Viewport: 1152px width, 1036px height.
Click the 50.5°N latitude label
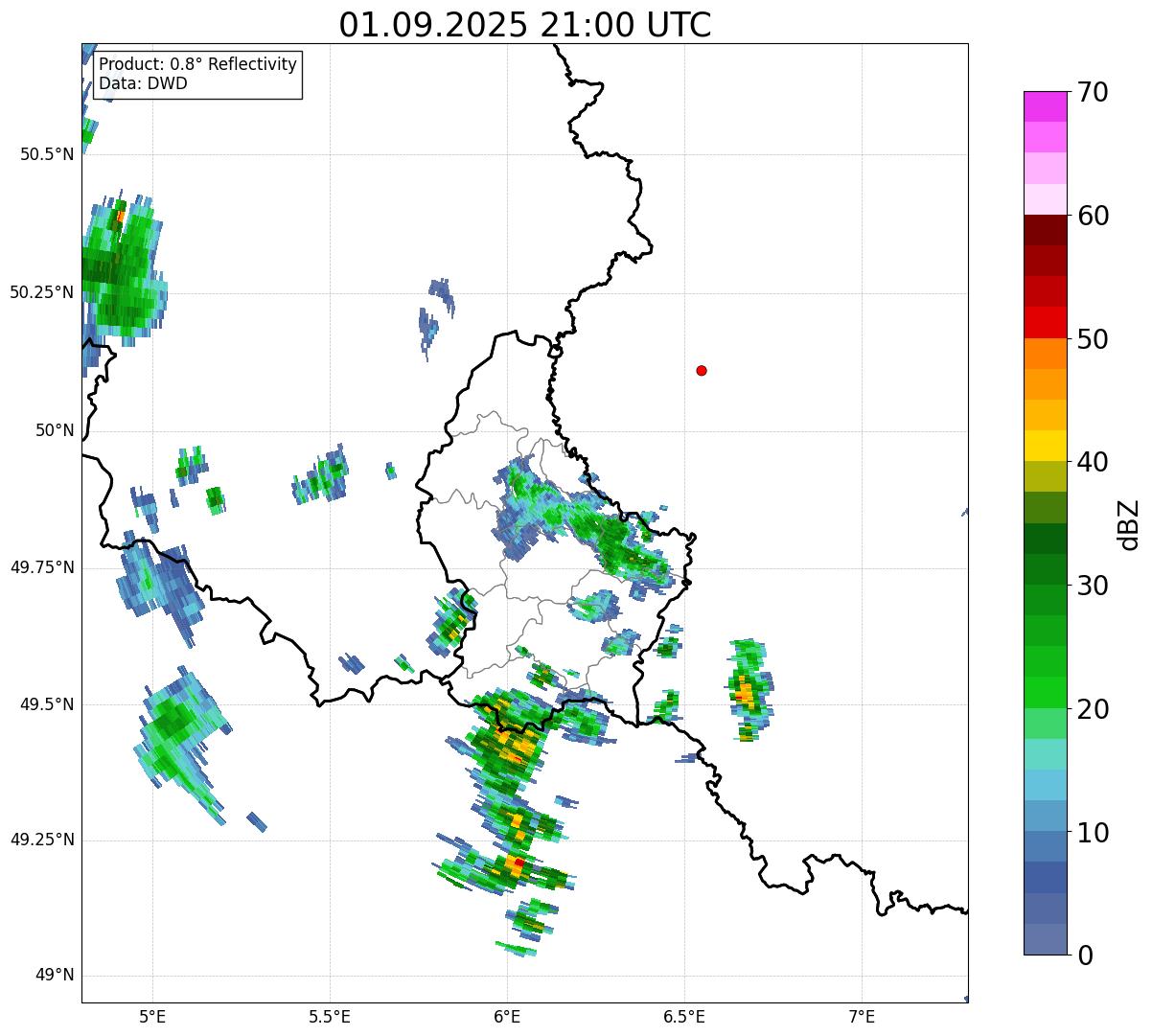tap(47, 154)
